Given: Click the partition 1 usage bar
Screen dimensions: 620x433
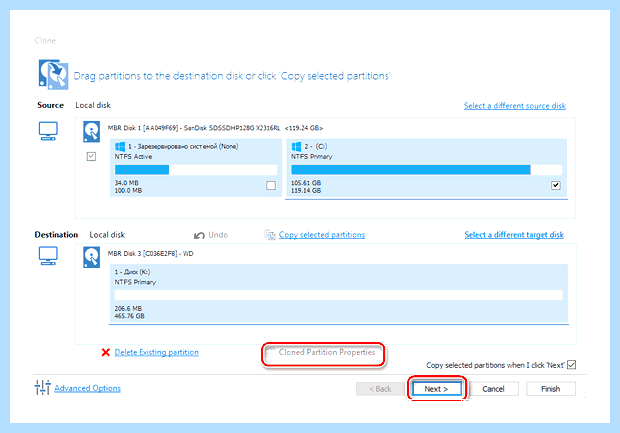Looking at the screenshot, I should 196,170.
